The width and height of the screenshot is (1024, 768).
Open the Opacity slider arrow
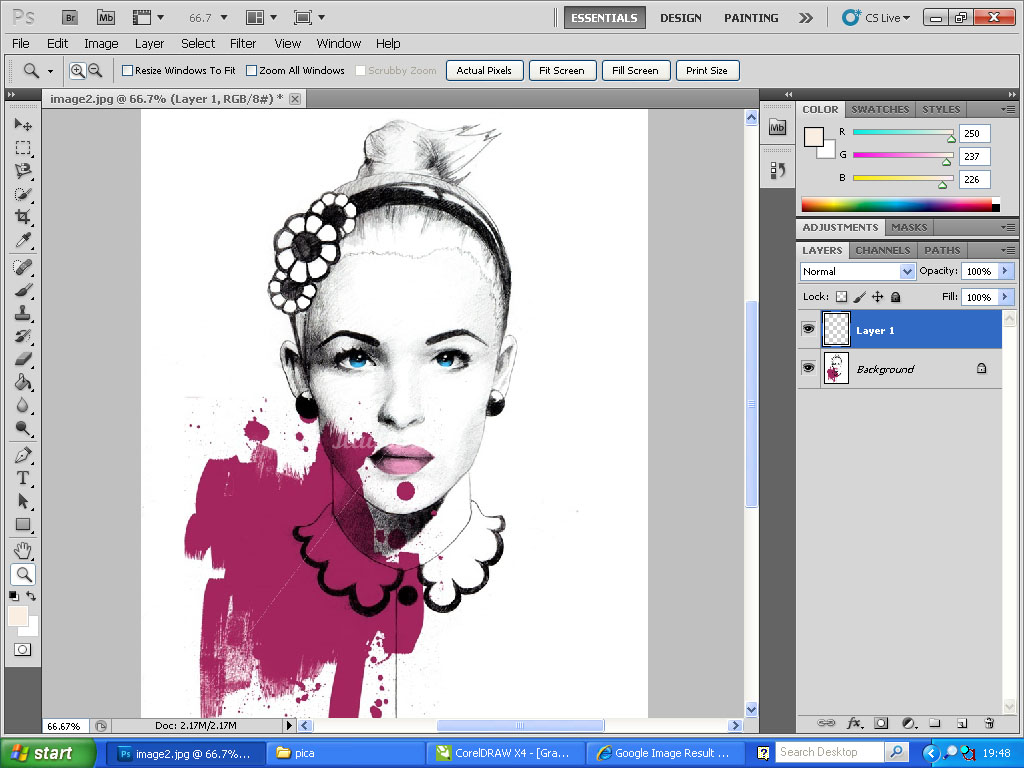pyautogui.click(x=1006, y=271)
